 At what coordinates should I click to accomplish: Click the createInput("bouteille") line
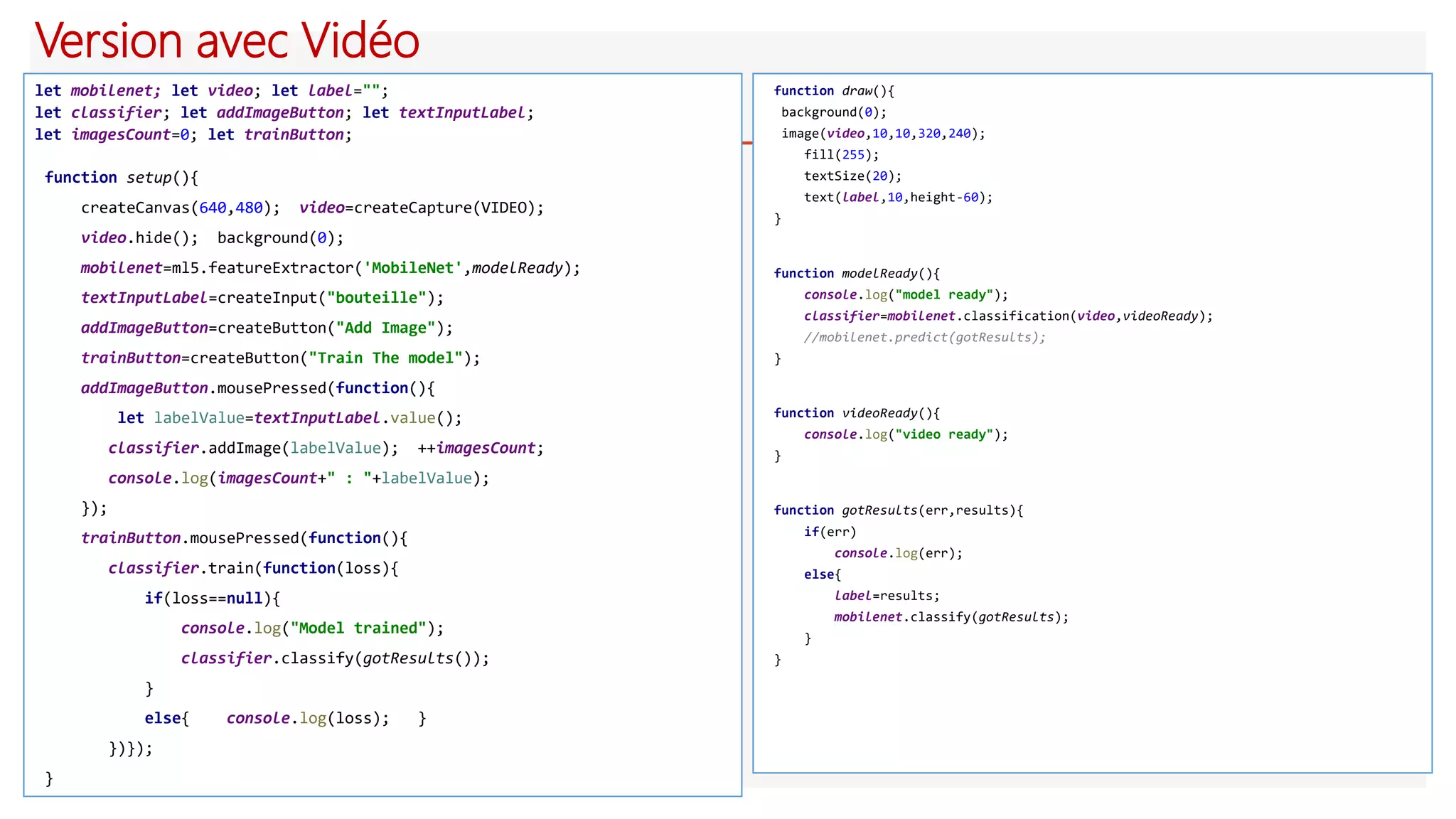pyautogui.click(x=262, y=298)
